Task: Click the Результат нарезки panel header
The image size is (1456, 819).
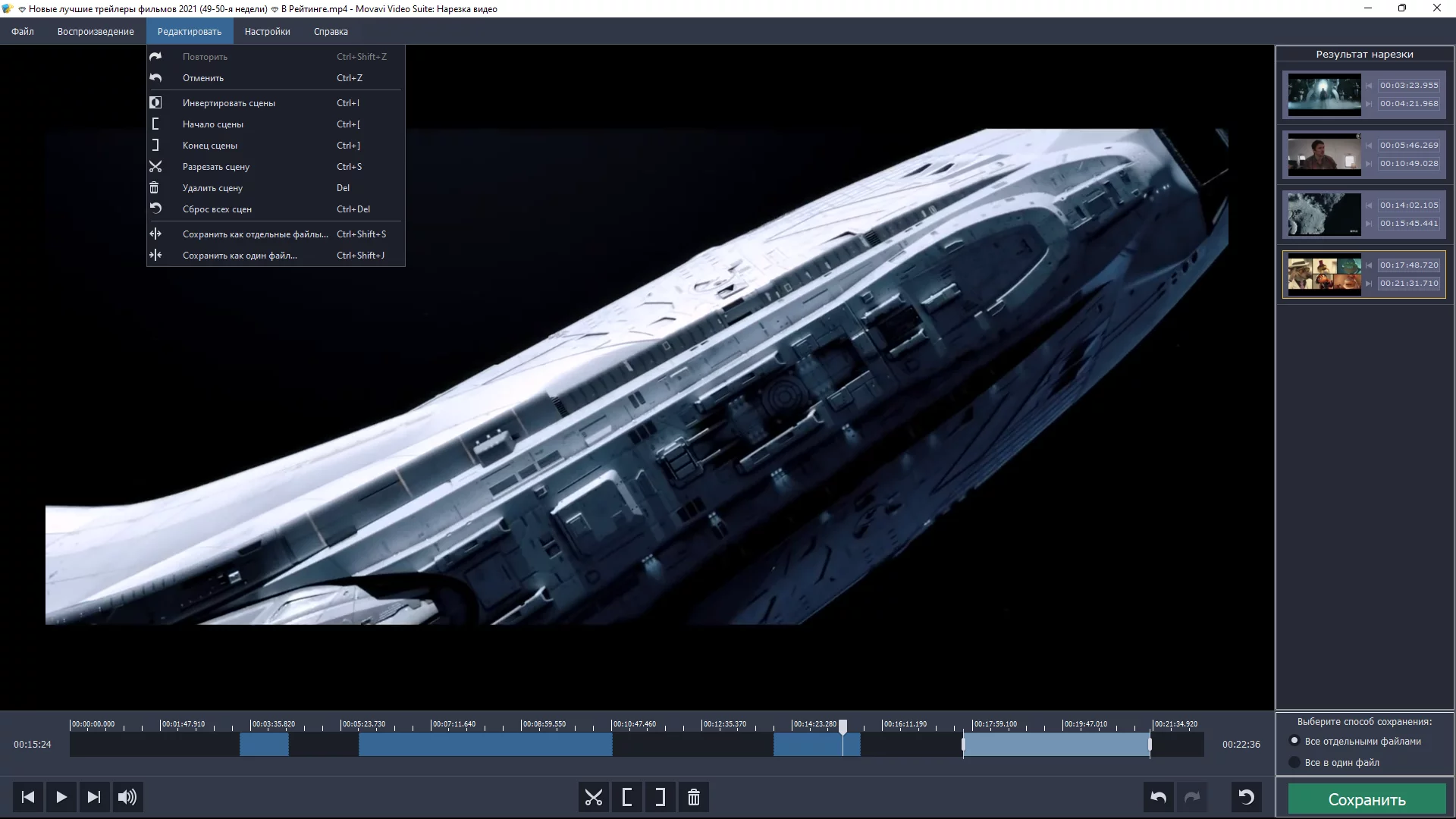Action: [x=1364, y=55]
